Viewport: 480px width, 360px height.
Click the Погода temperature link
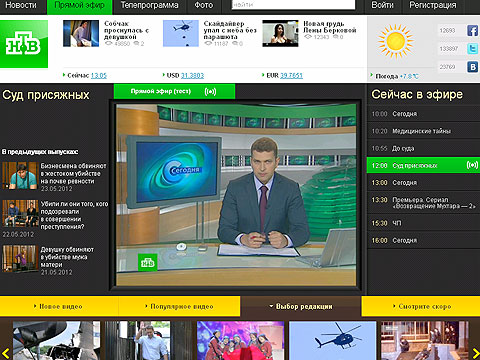pyautogui.click(x=409, y=76)
